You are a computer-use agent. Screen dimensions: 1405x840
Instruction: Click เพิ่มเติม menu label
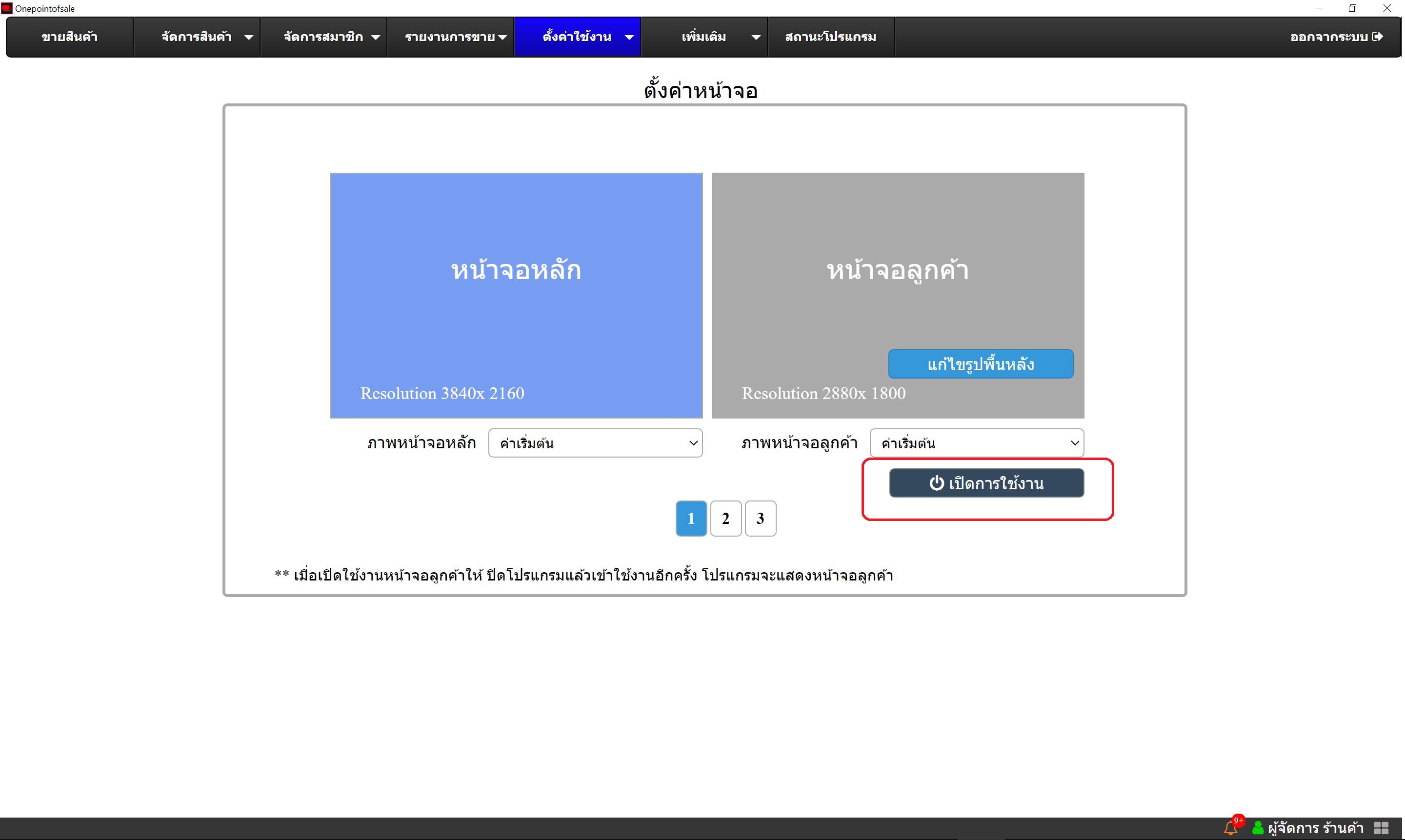click(703, 37)
